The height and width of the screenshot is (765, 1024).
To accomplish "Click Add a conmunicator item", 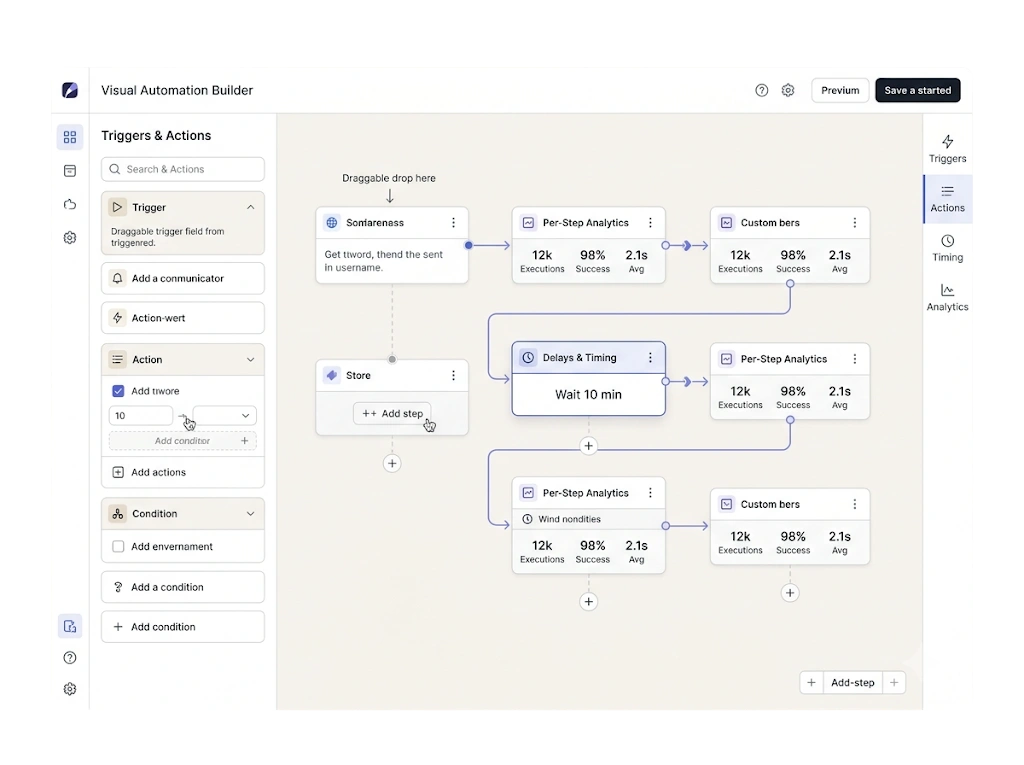I will click(x=183, y=278).
